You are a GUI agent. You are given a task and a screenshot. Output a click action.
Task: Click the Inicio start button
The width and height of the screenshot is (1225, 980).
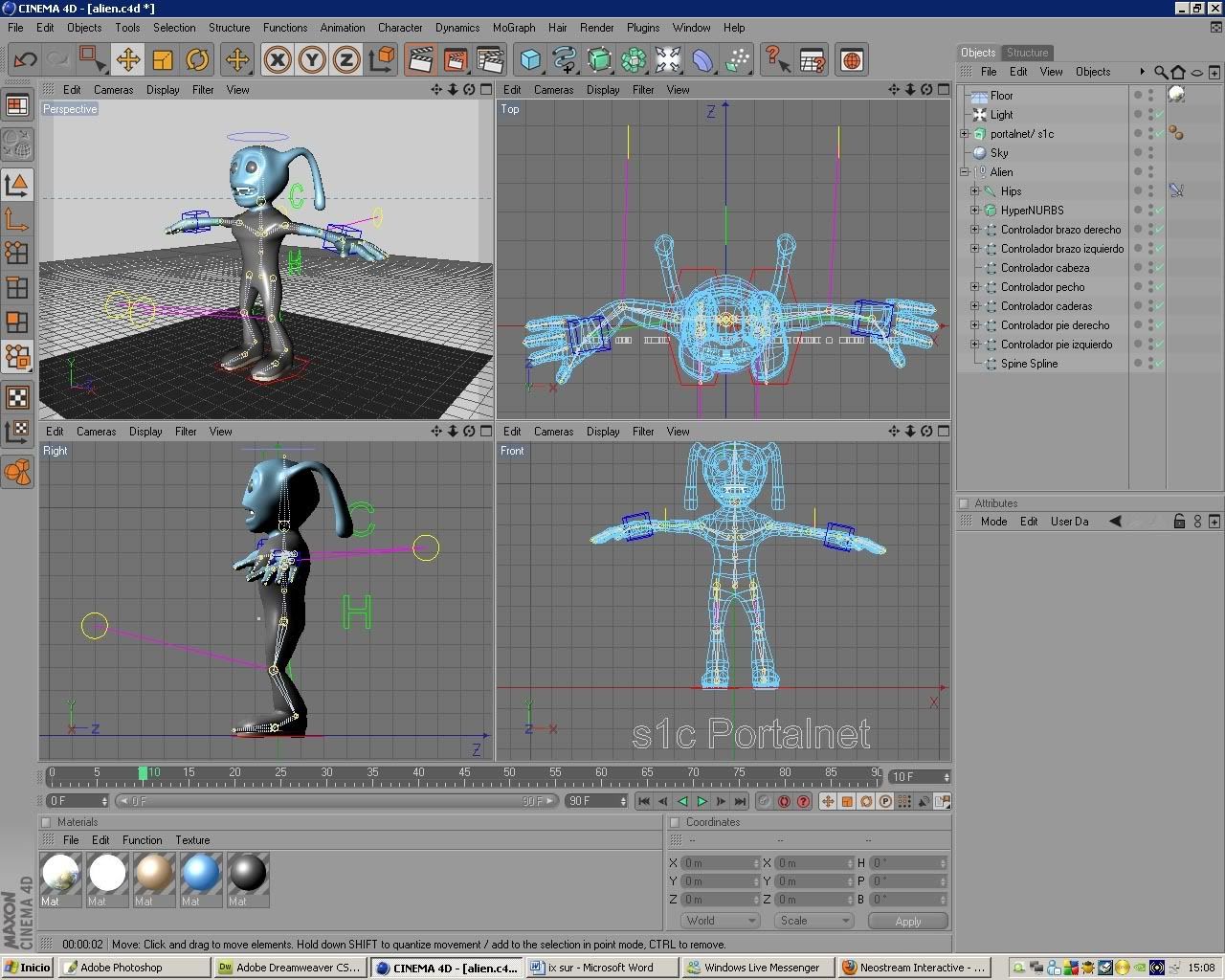point(27,968)
